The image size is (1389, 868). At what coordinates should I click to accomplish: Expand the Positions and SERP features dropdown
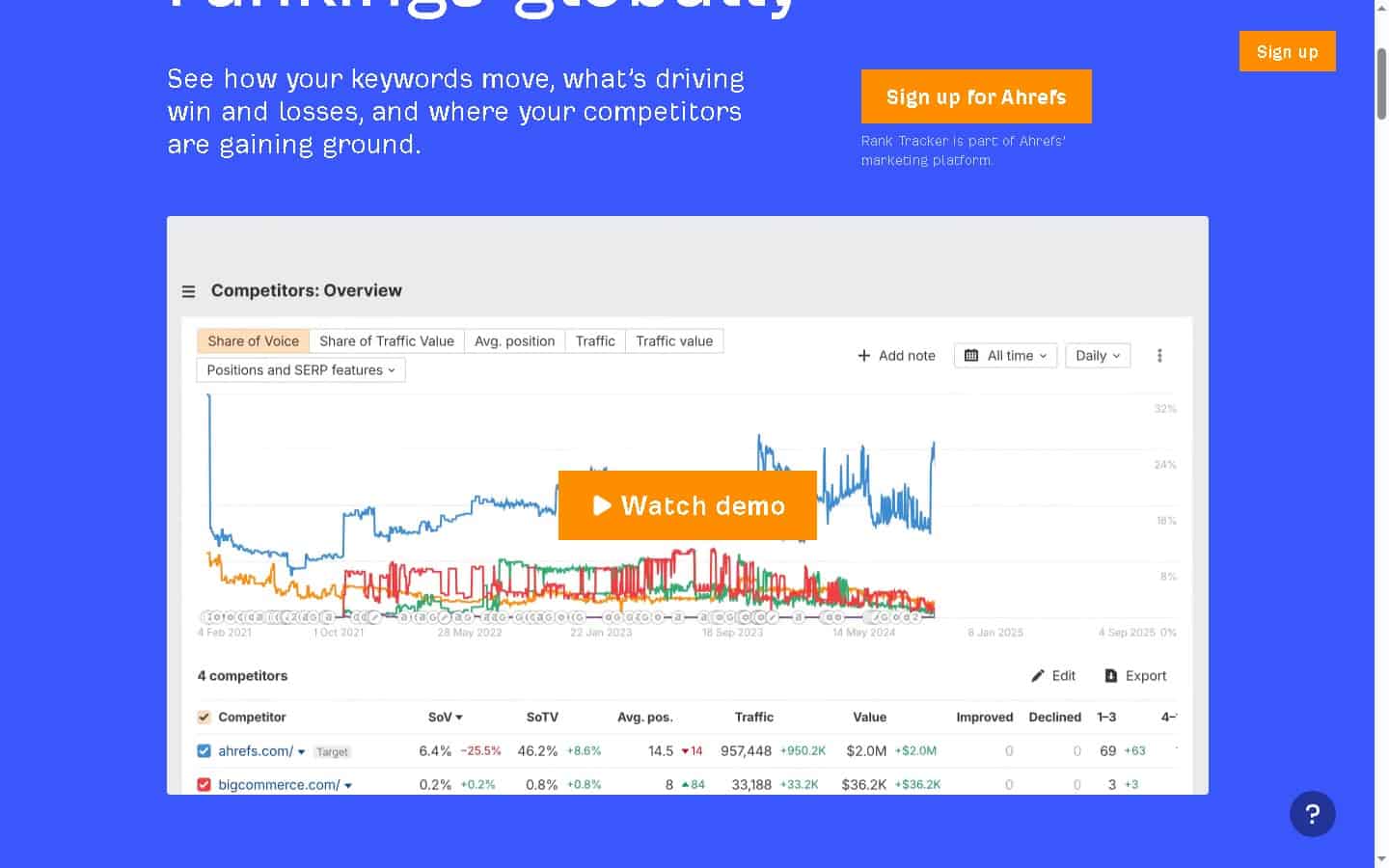(x=300, y=370)
